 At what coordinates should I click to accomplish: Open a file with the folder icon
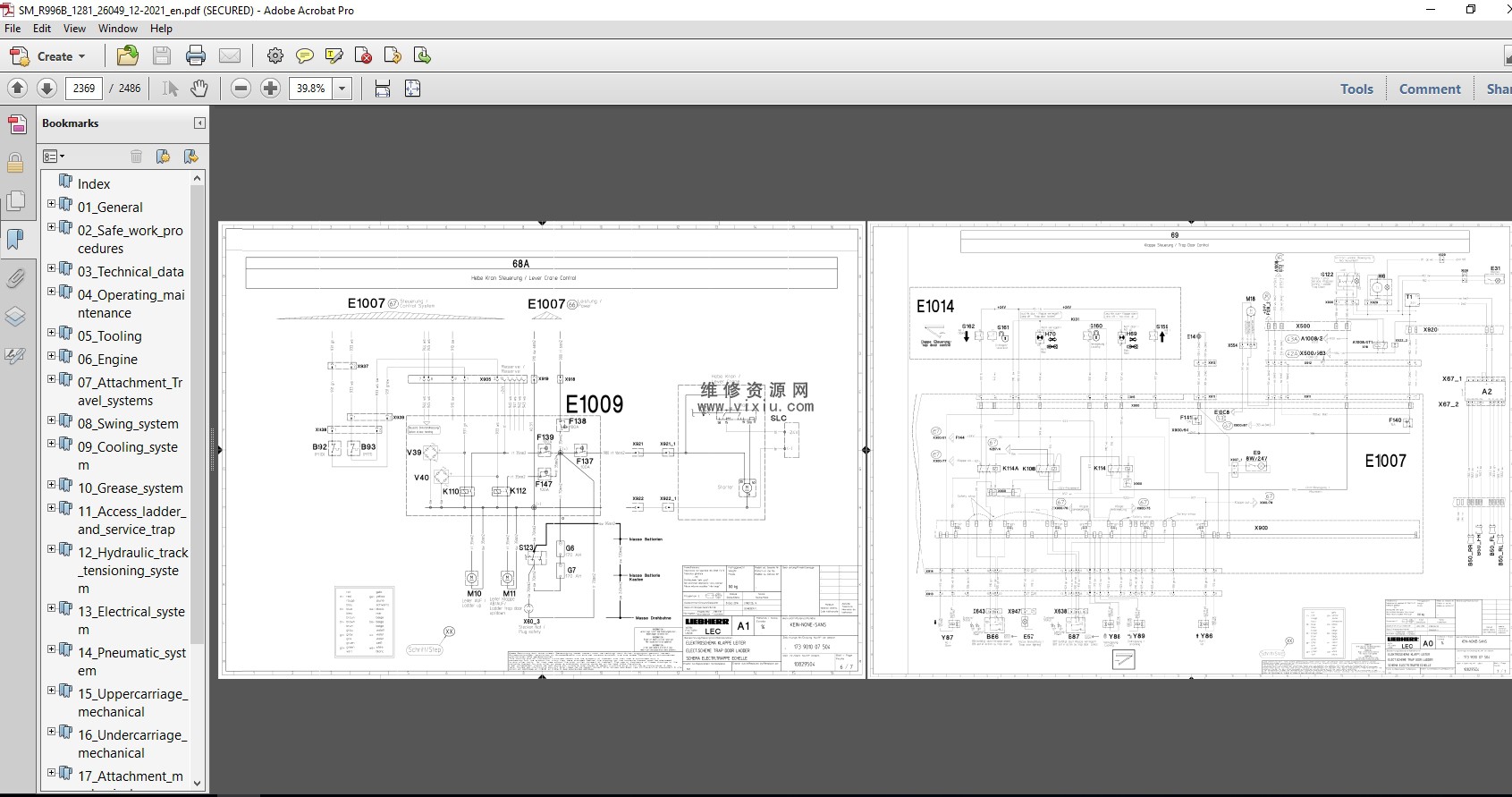click(128, 56)
